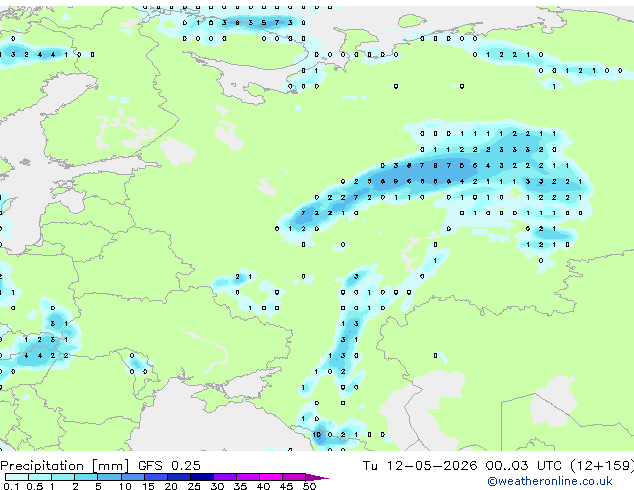Click the '(12+159)' forecast offset text
The image size is (634, 490).
click(x=602, y=466)
